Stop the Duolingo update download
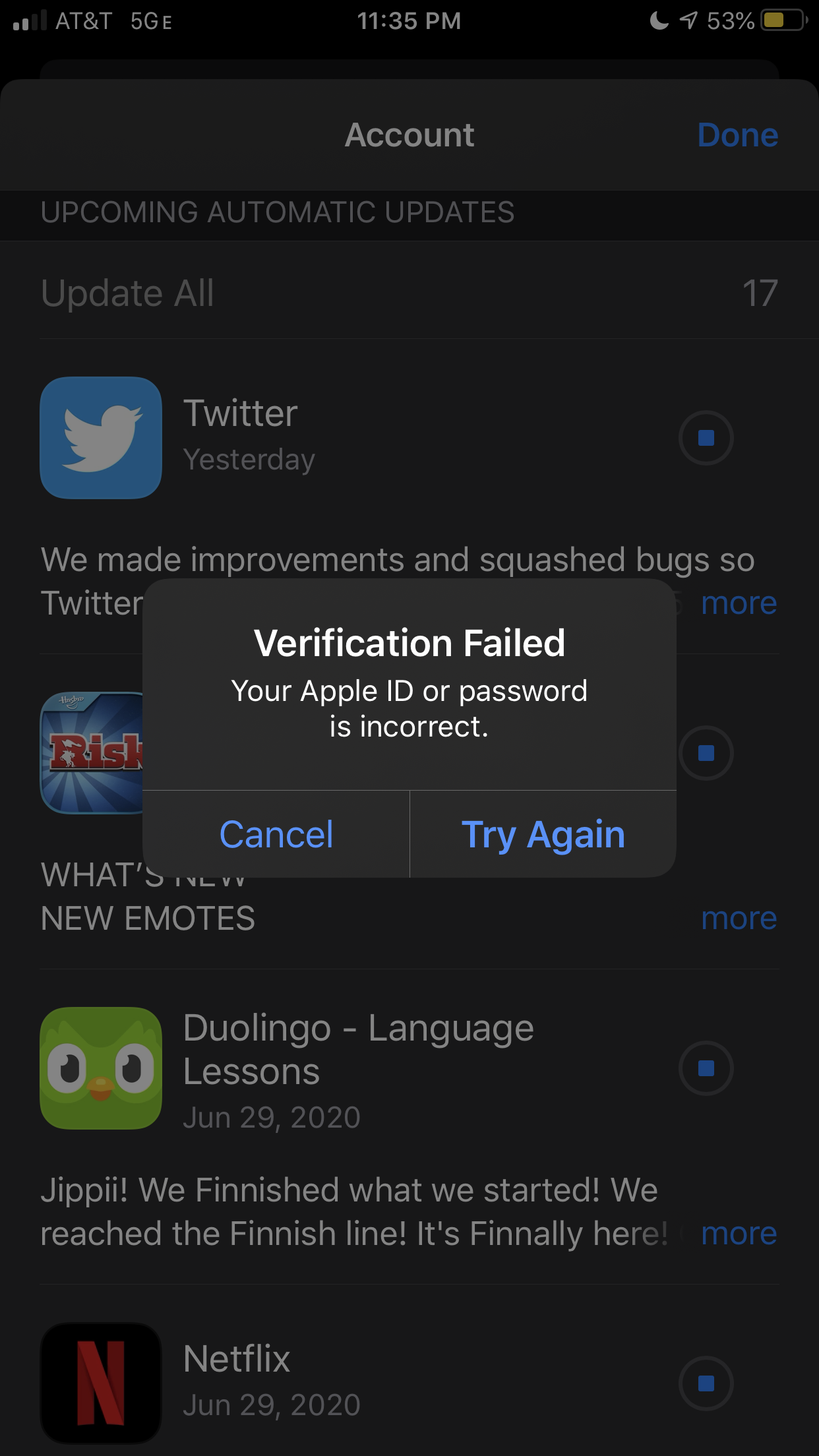 click(x=706, y=1068)
